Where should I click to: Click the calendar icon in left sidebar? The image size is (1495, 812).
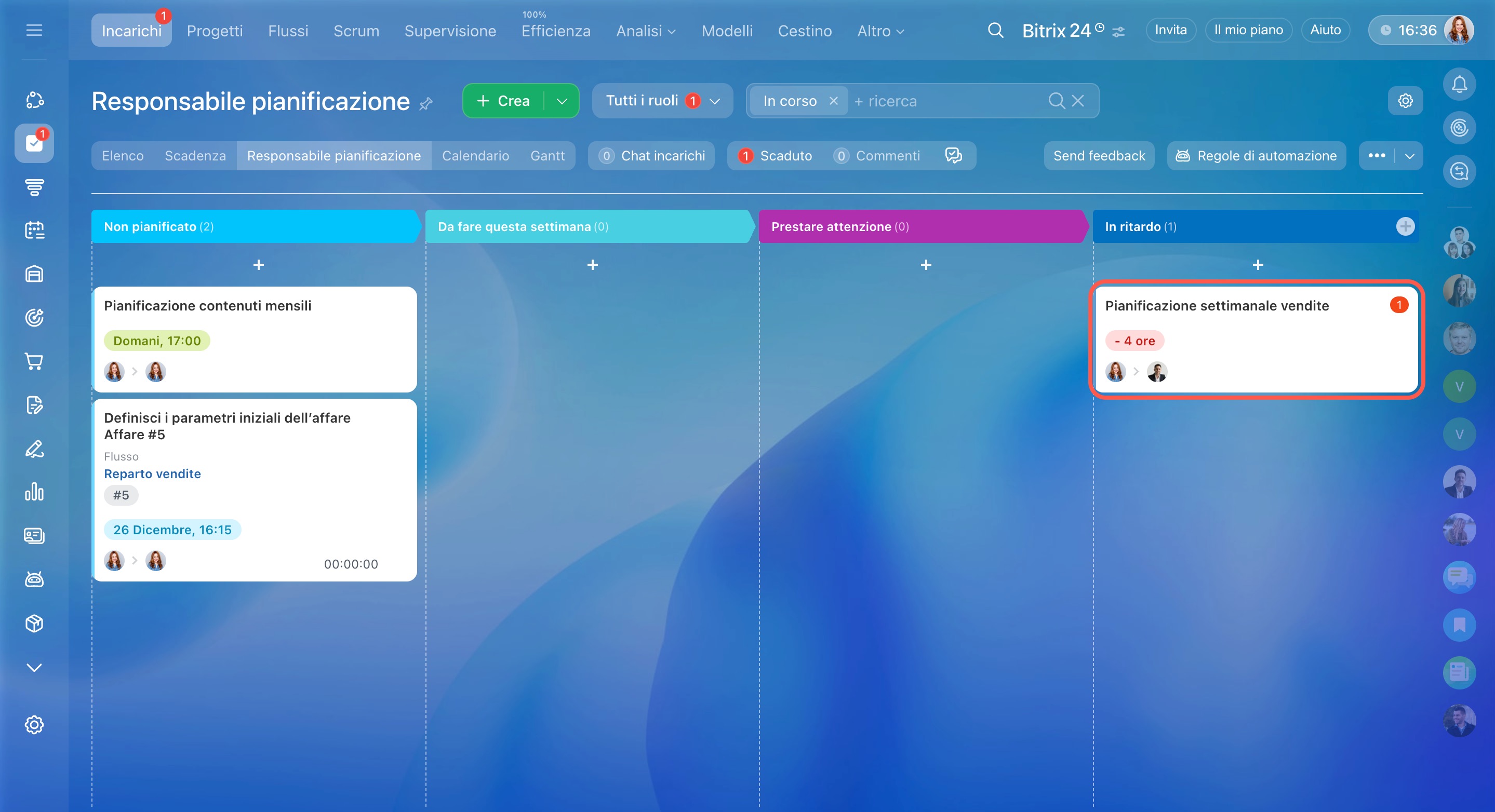point(34,231)
